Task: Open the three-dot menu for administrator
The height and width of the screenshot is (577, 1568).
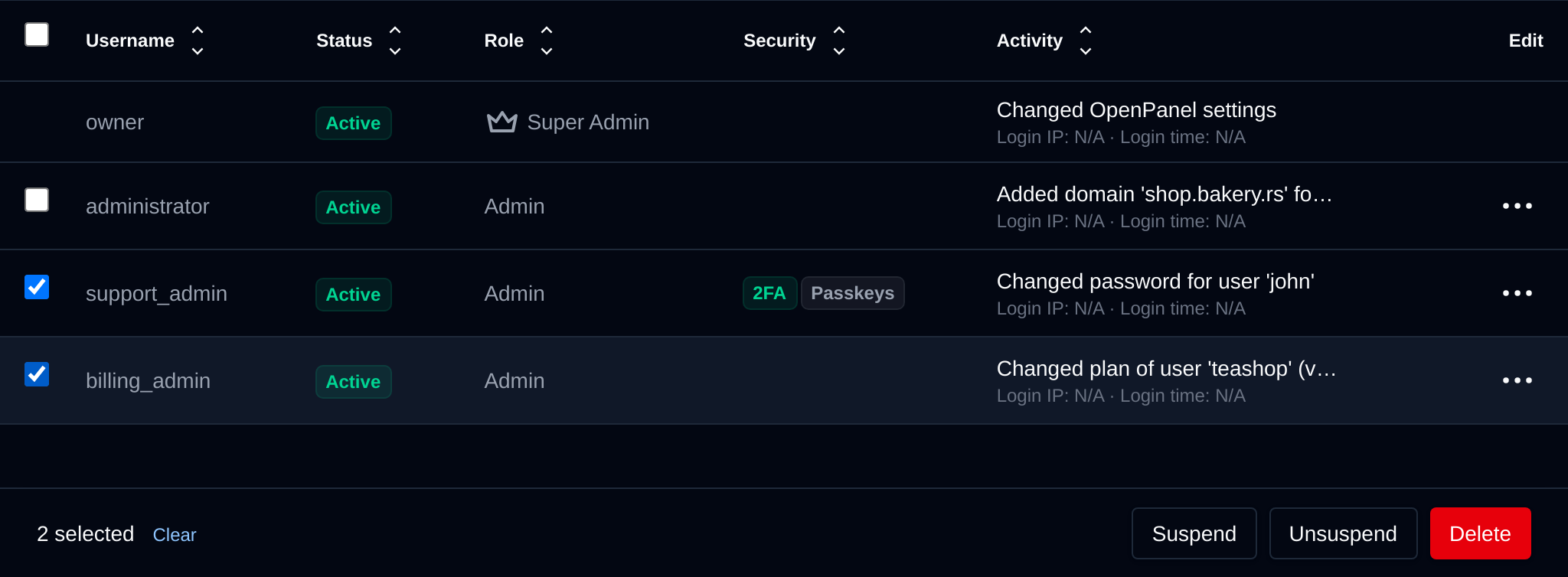Action: pyautogui.click(x=1517, y=206)
